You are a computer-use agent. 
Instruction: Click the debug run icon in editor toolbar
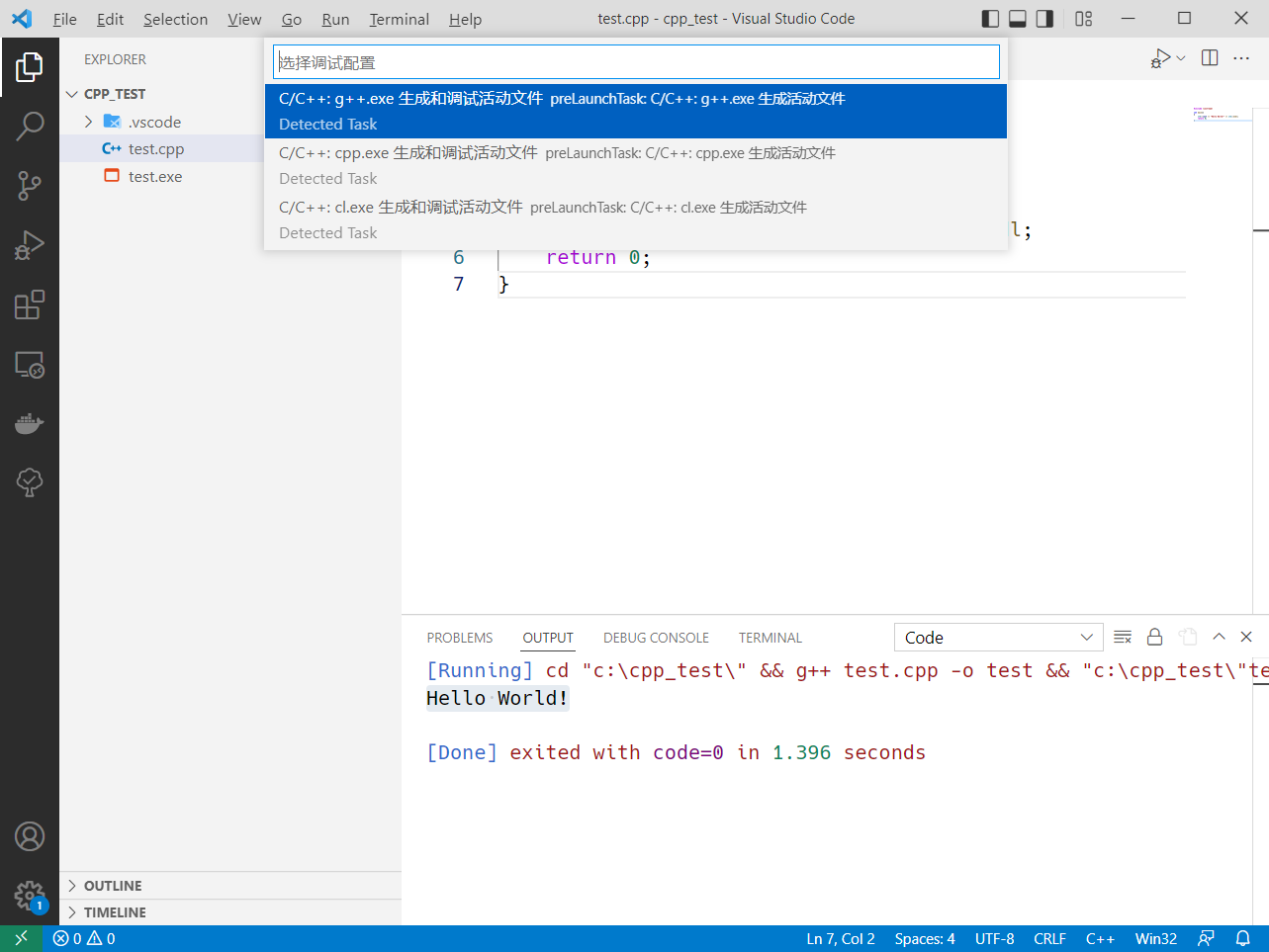[x=1160, y=59]
